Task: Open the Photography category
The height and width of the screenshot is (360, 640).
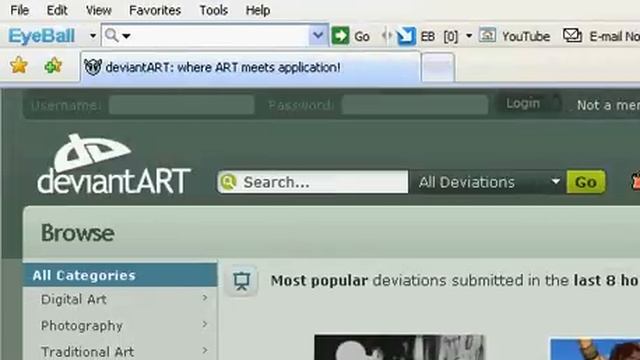Action: pos(82,326)
